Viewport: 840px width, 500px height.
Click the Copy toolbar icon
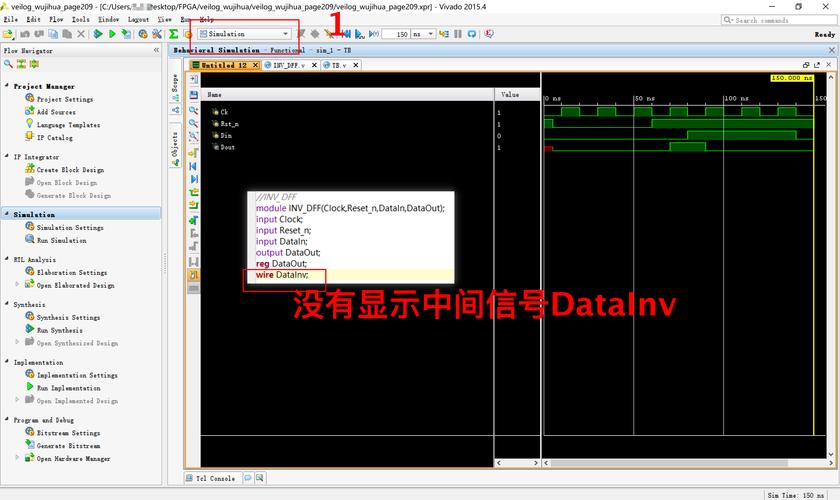coord(53,34)
